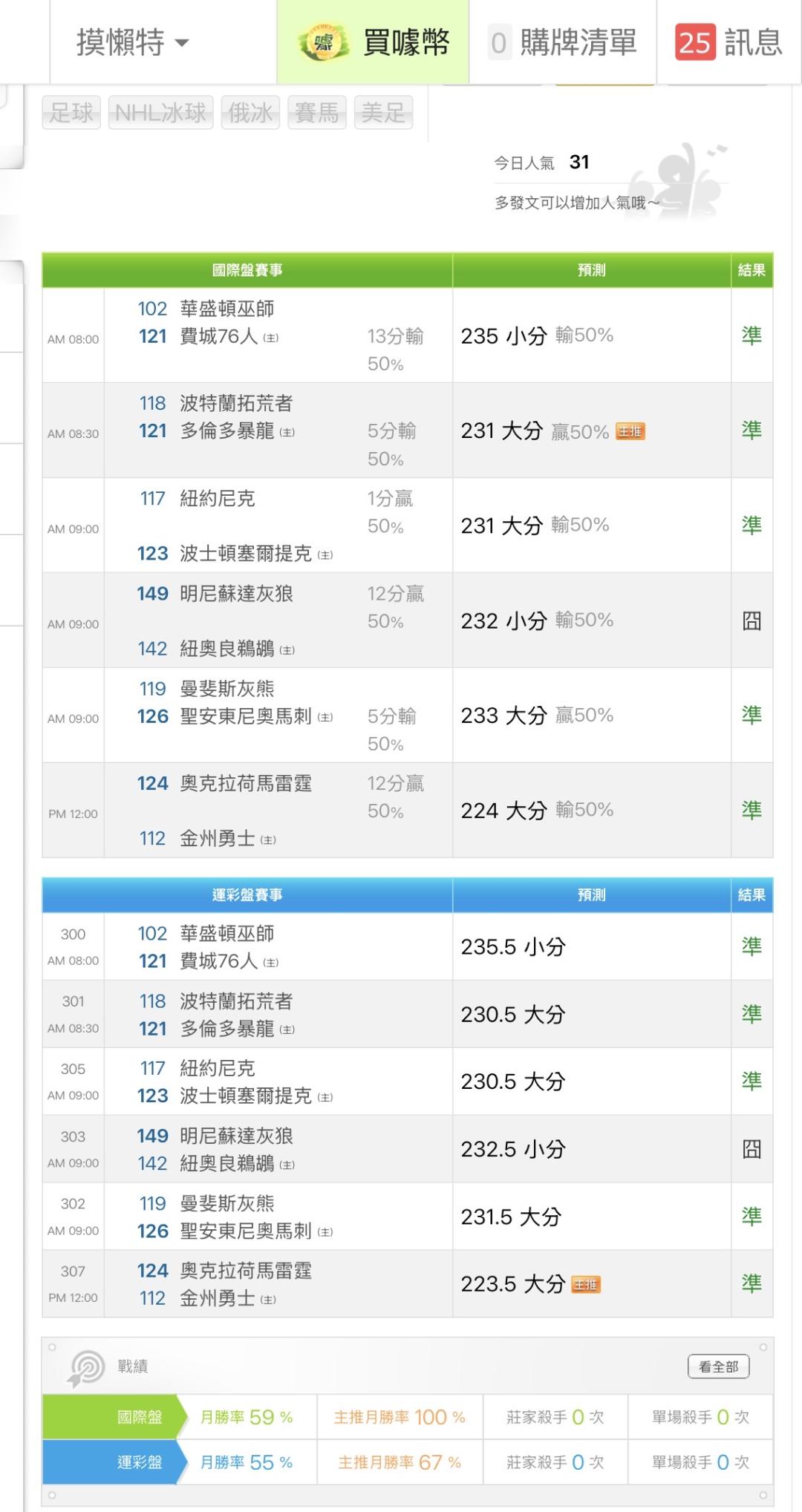Select the 國際盤 record row label
Image resolution: width=802 pixels, height=1512 pixels.
140,1417
